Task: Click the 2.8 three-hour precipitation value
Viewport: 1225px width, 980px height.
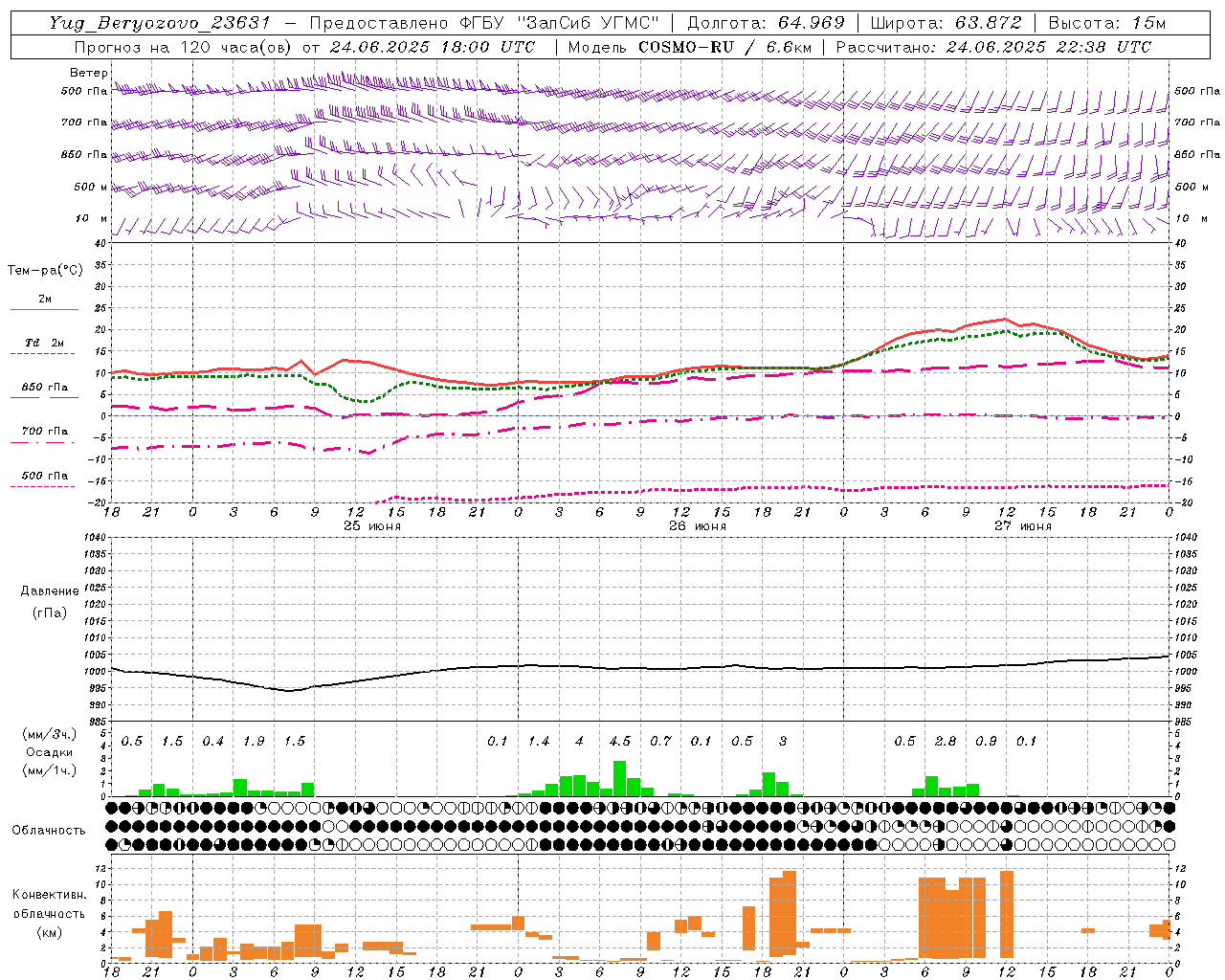Action: click(946, 741)
